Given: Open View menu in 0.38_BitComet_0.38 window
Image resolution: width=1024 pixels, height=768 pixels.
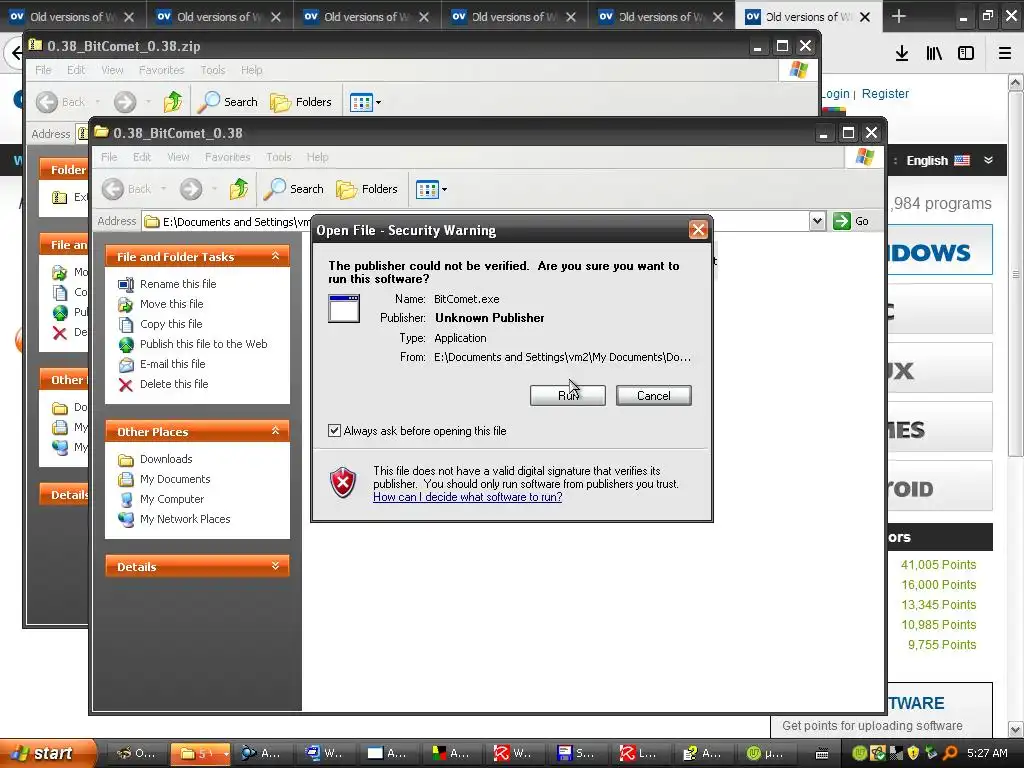Looking at the screenshot, I should click(178, 157).
